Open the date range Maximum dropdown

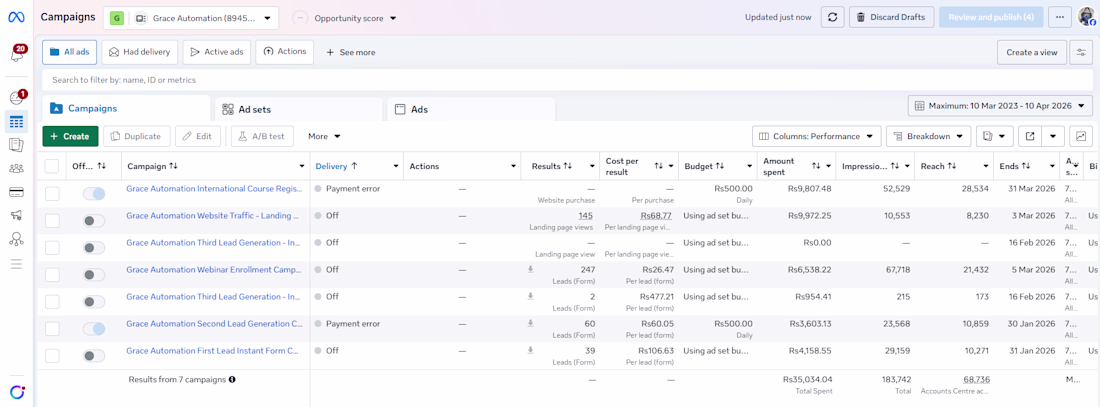tap(1000, 106)
